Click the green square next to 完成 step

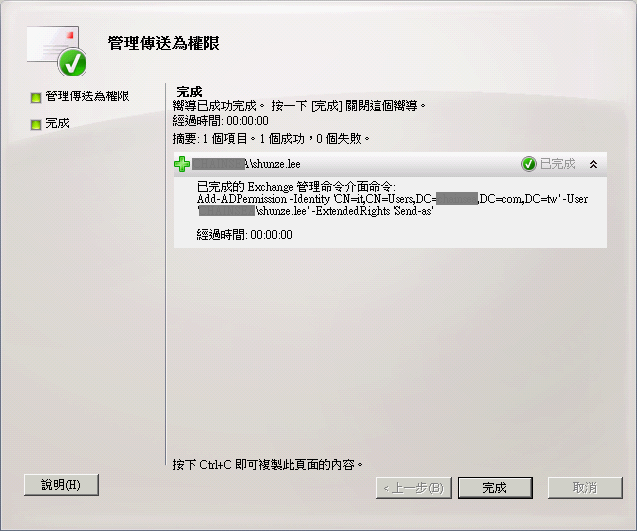tap(36, 124)
